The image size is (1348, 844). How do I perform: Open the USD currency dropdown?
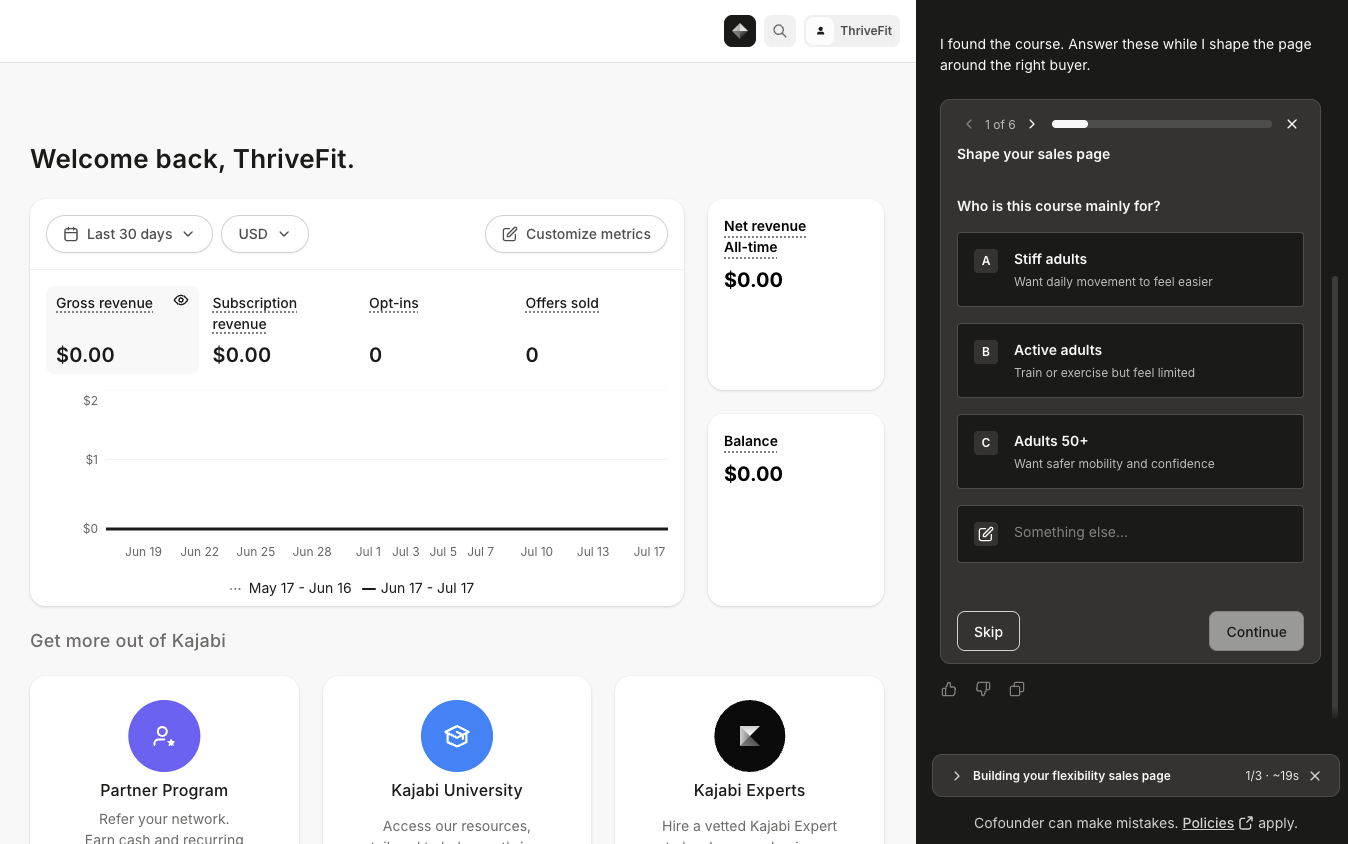click(x=265, y=234)
